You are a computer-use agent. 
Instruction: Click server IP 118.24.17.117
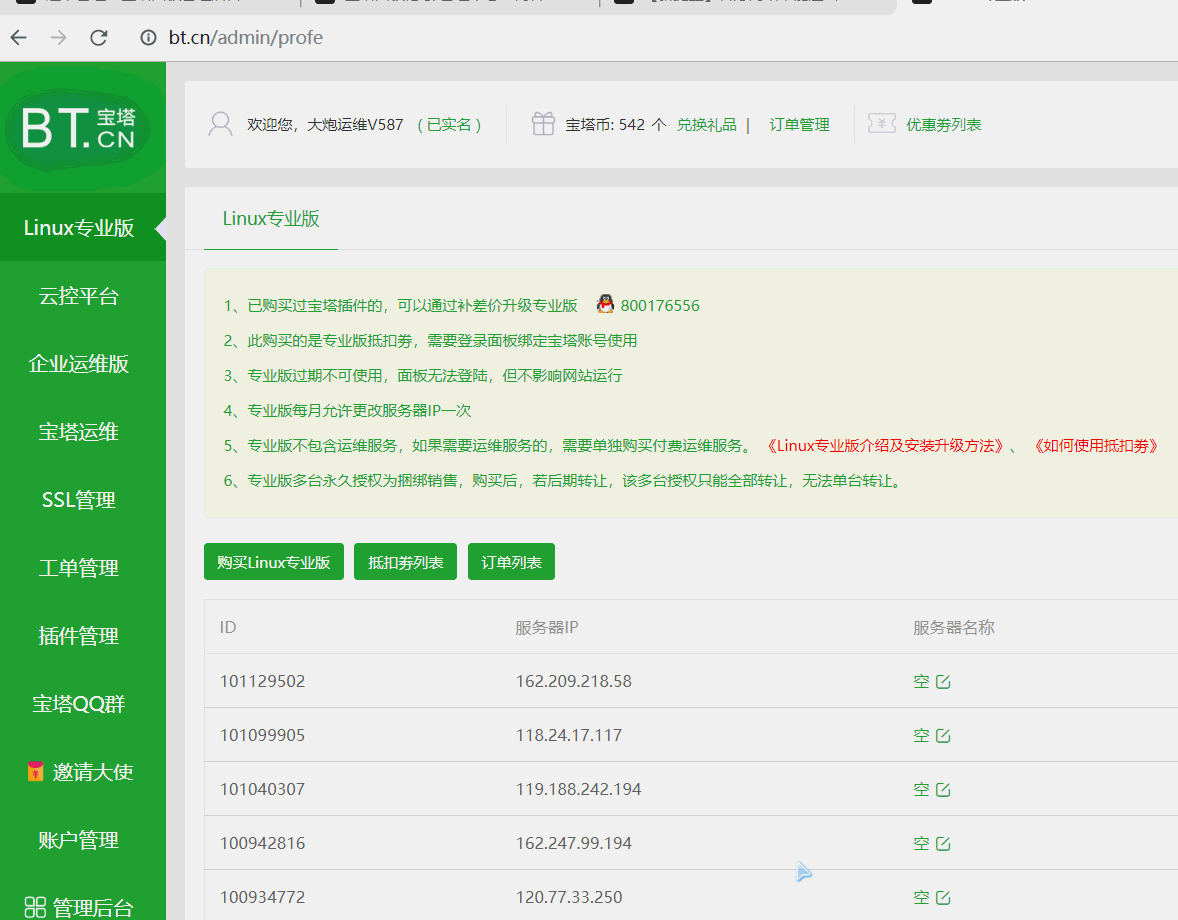569,735
